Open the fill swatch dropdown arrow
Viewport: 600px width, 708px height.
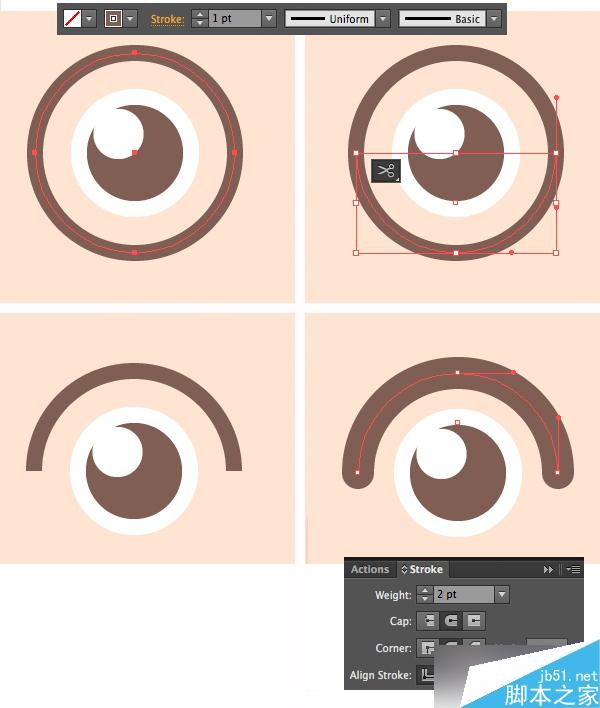point(89,19)
